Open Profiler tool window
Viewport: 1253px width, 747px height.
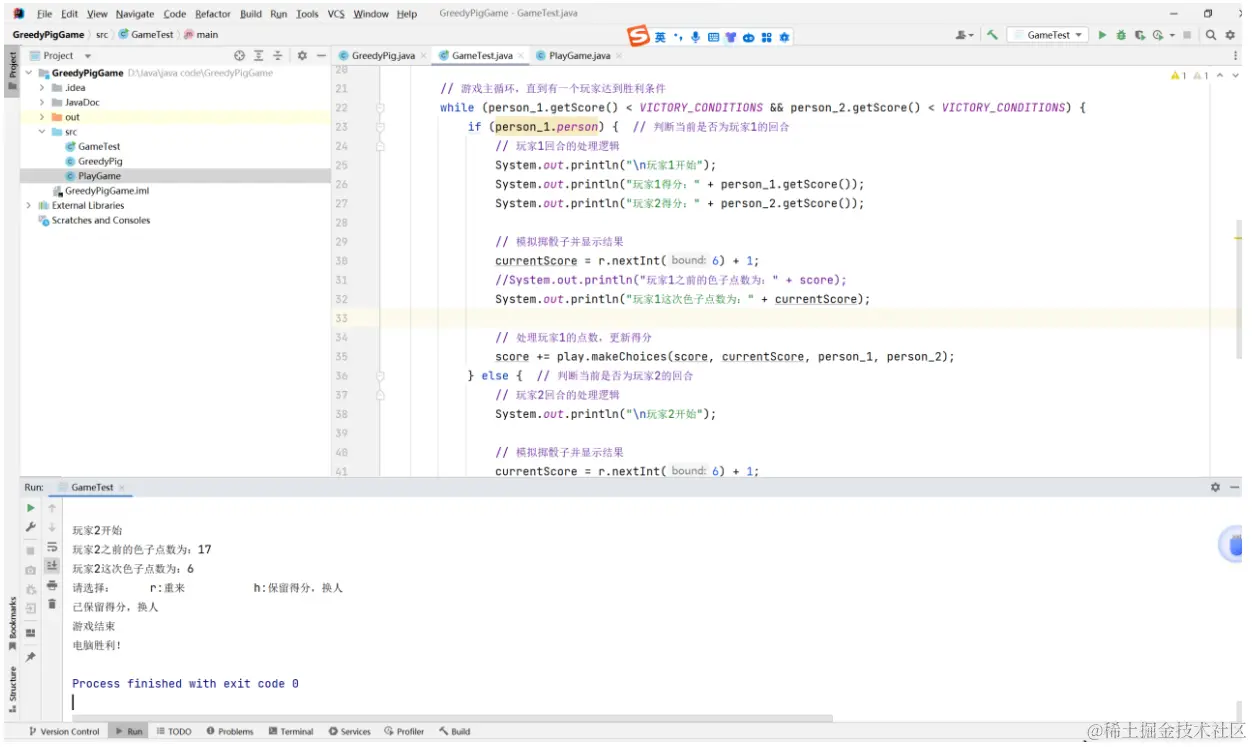(x=404, y=731)
